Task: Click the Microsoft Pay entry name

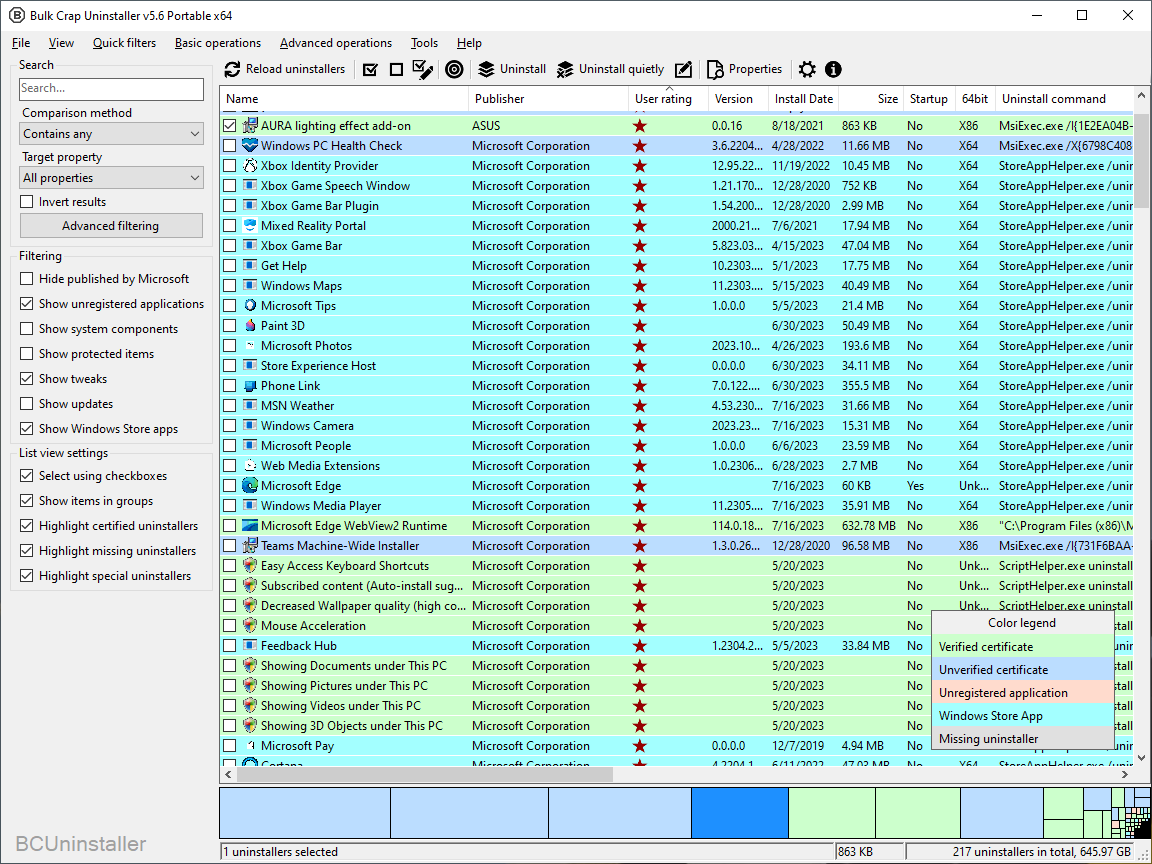Action: pos(298,746)
